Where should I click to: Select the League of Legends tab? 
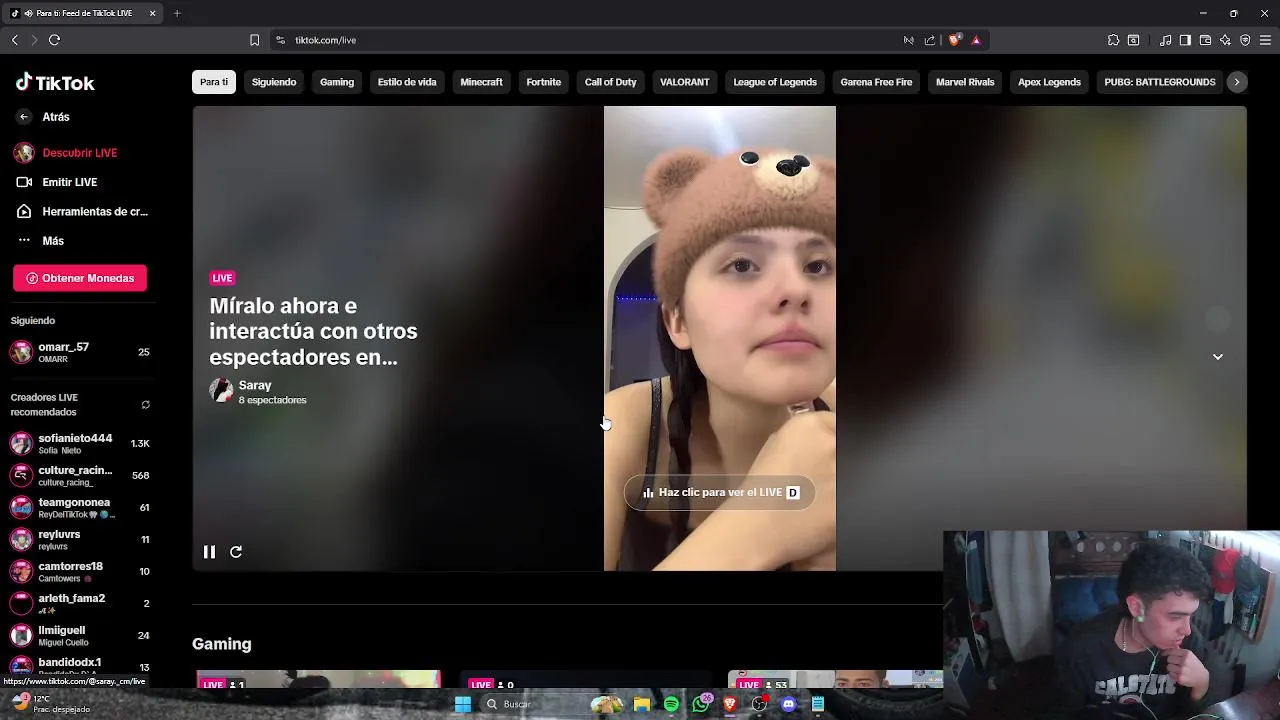[x=775, y=82]
